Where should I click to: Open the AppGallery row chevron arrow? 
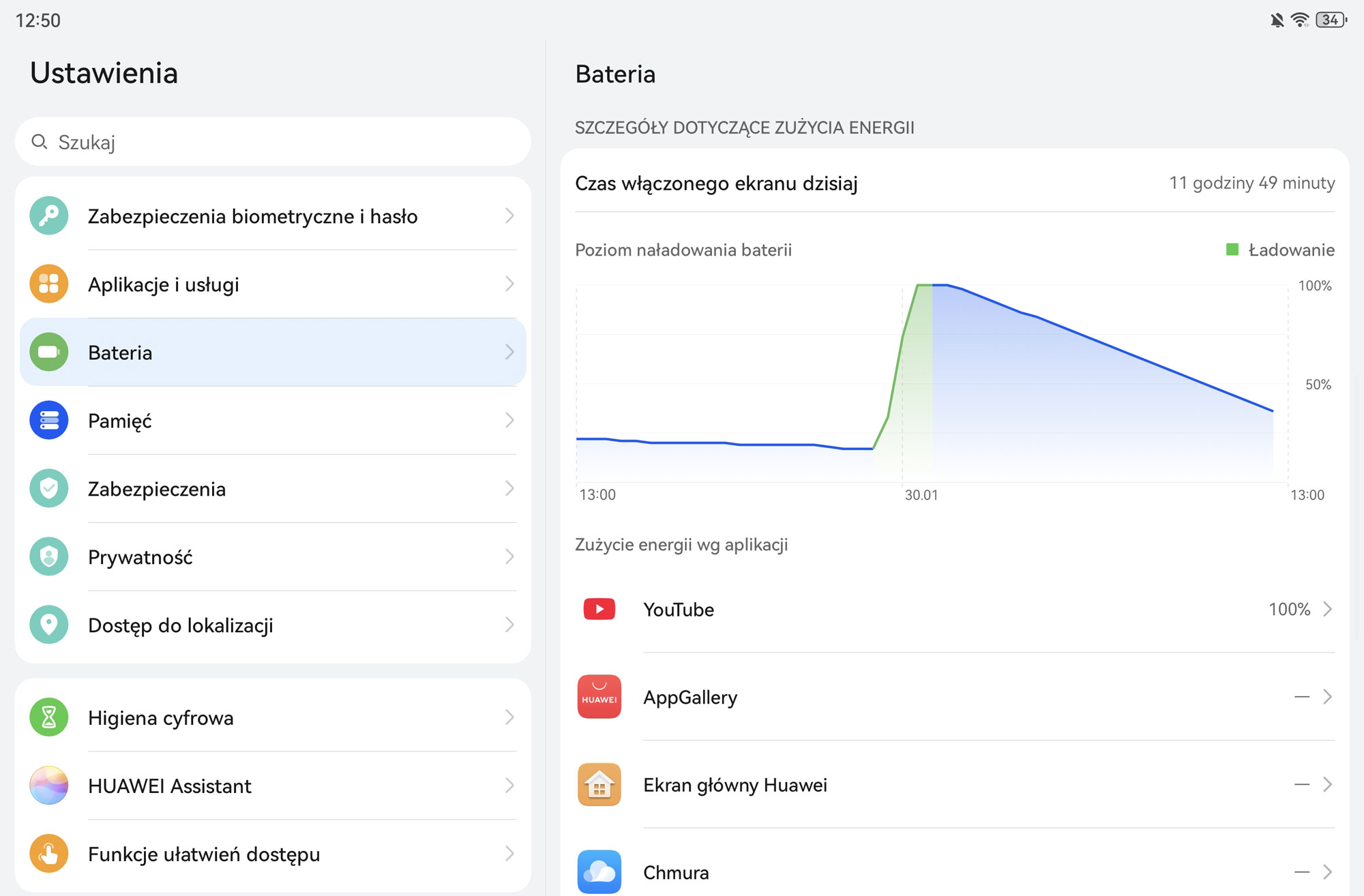coord(1327,697)
